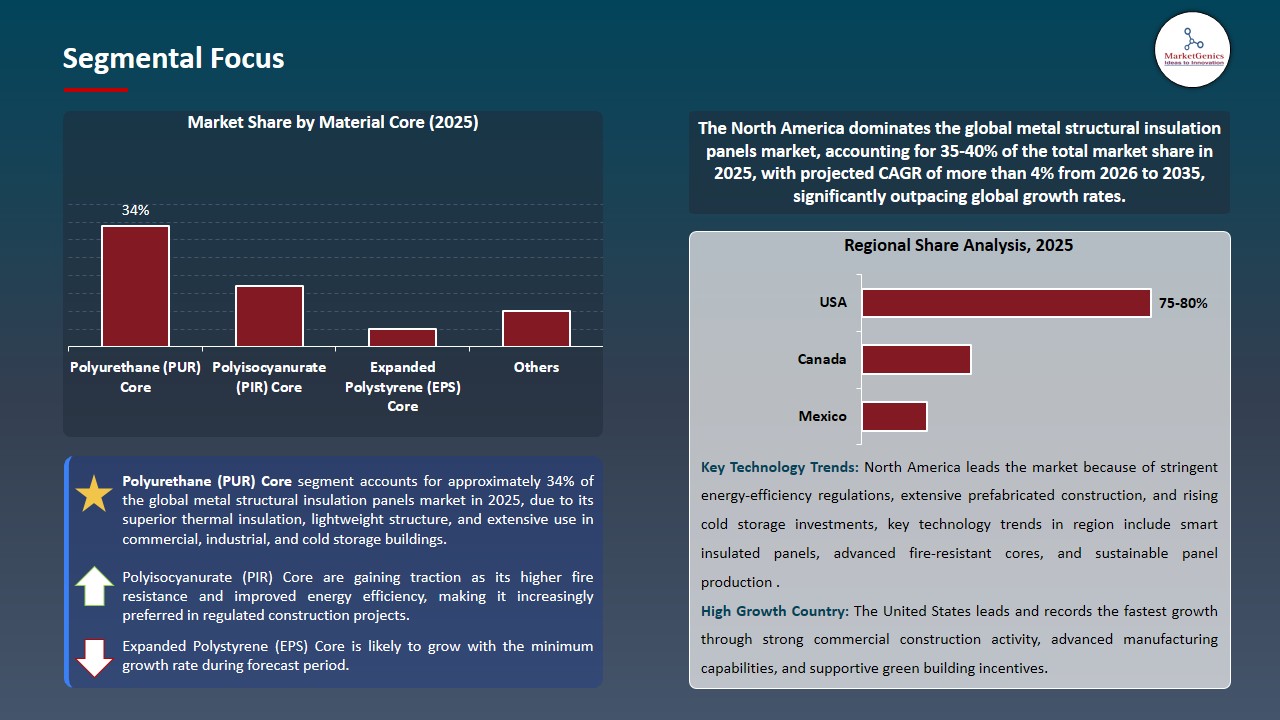1280x720 pixels.
Task: Click the Mexico horizontal bar
Action: [894, 417]
